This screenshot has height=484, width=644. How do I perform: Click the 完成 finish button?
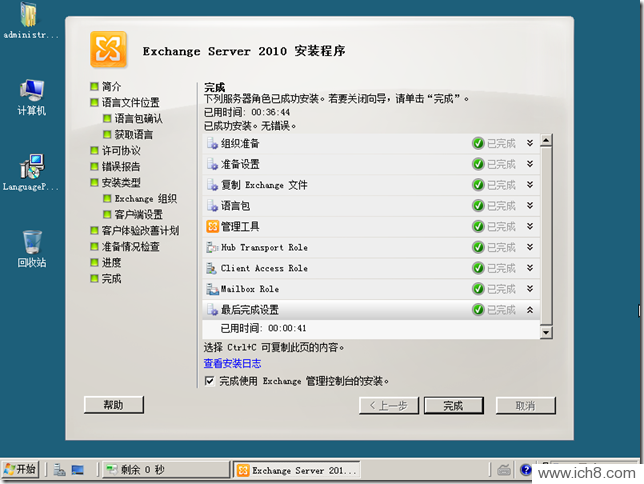click(x=453, y=406)
